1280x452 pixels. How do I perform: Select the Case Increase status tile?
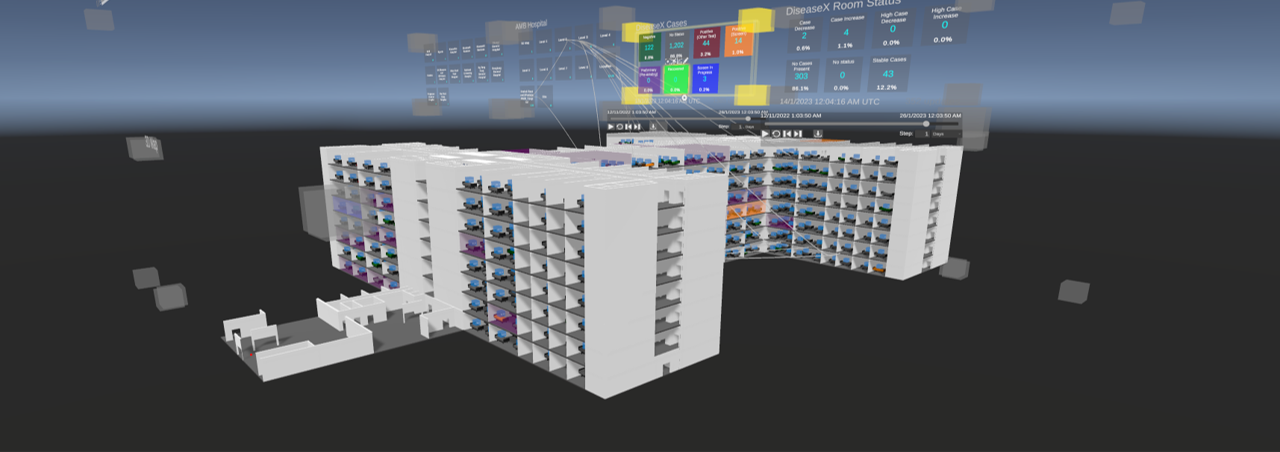tap(846, 34)
